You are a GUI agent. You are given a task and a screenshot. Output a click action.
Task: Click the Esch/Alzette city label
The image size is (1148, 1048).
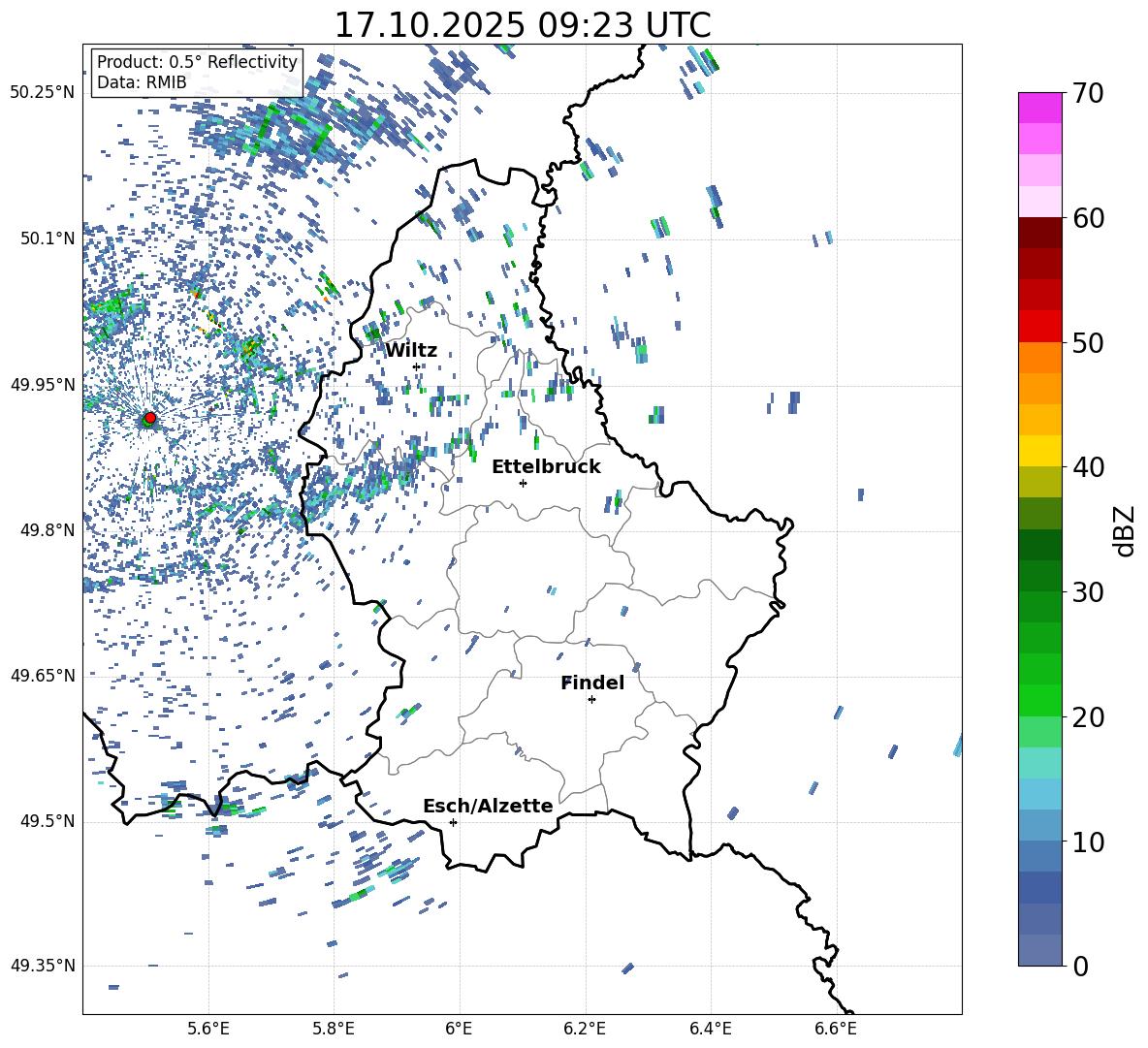[488, 806]
